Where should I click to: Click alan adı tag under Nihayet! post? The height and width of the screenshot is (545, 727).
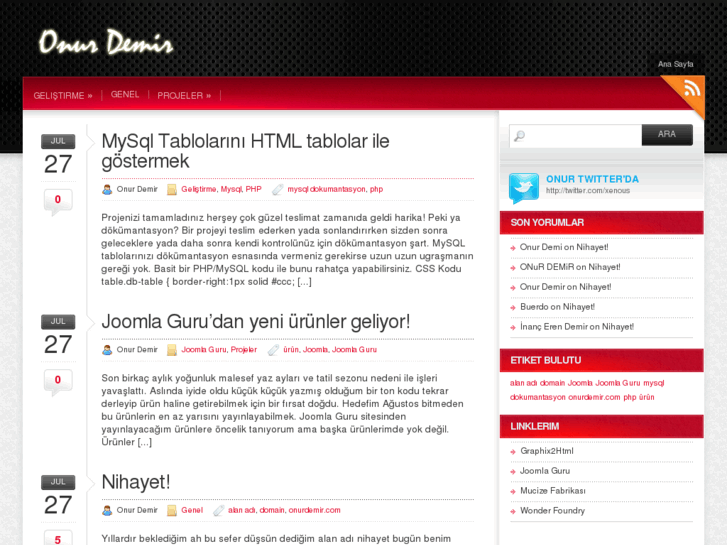click(242, 510)
